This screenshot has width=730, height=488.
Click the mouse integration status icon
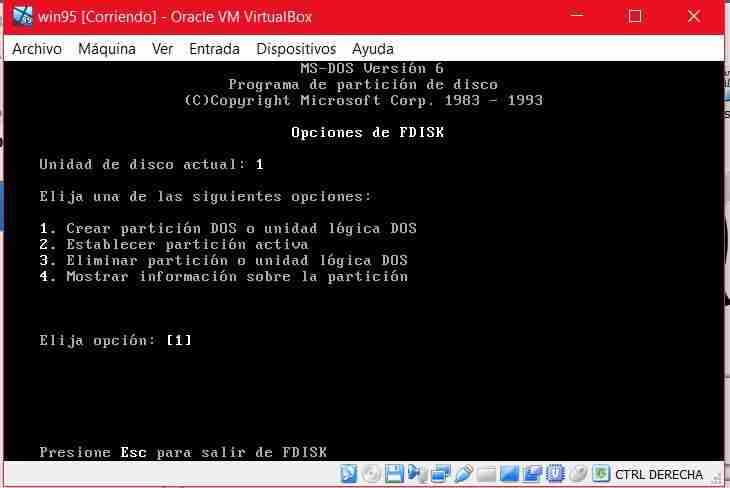coord(579,474)
